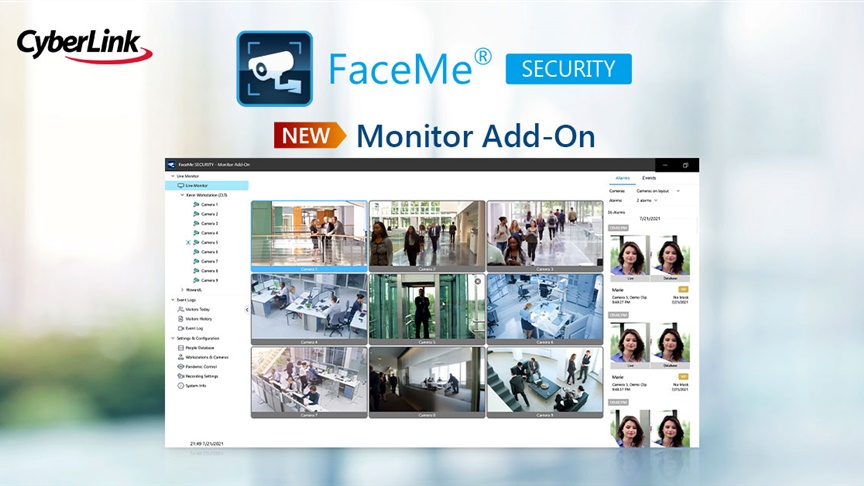The height and width of the screenshot is (486, 864).
Task: Open Event Log via its camera icon
Action: [180, 328]
